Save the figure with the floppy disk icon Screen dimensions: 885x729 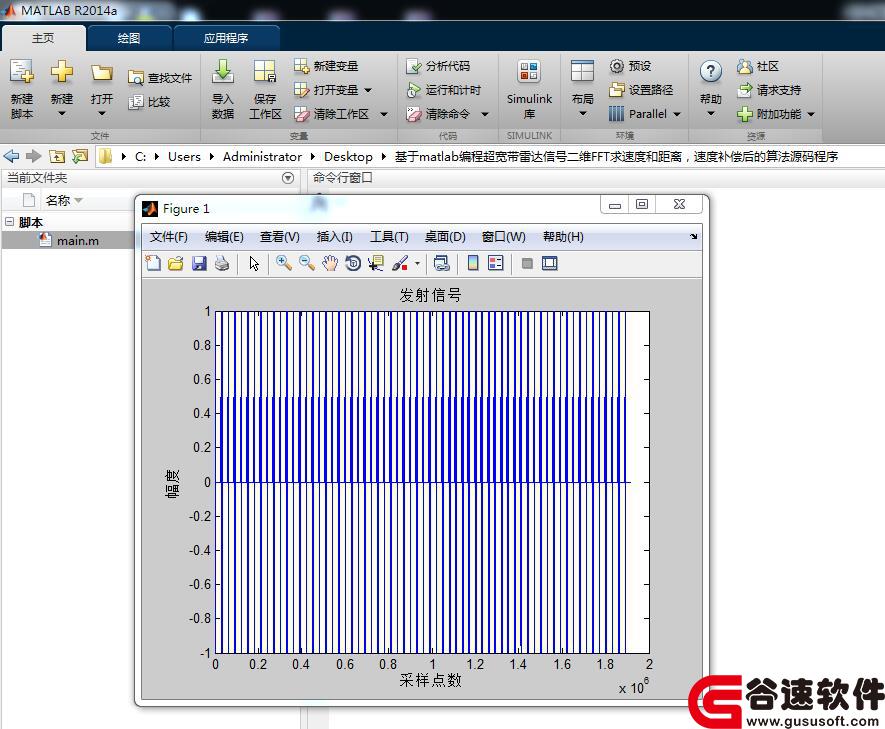point(199,264)
